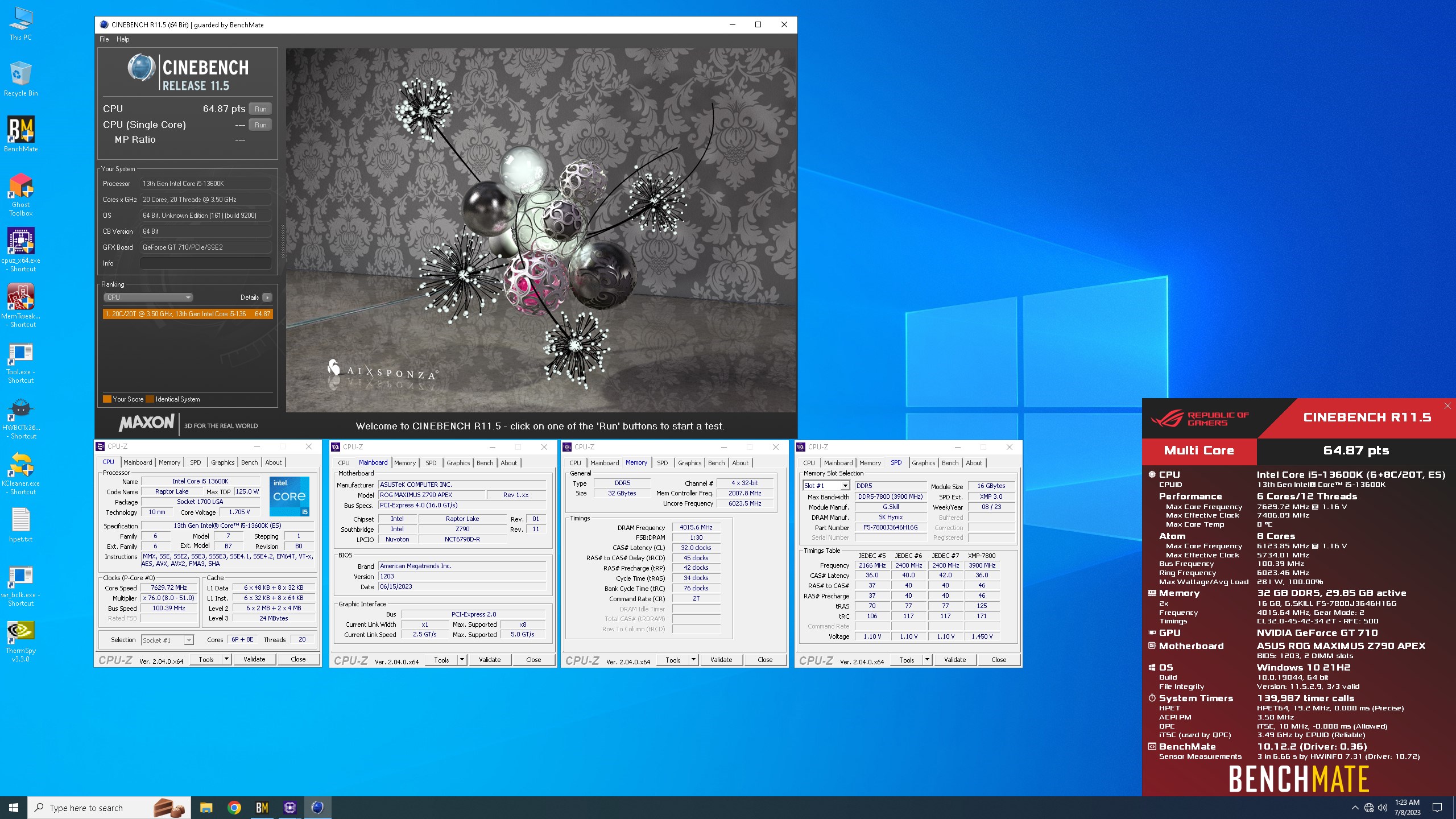
Task: Switch to CPU-Z in the taskbar
Action: click(x=289, y=808)
